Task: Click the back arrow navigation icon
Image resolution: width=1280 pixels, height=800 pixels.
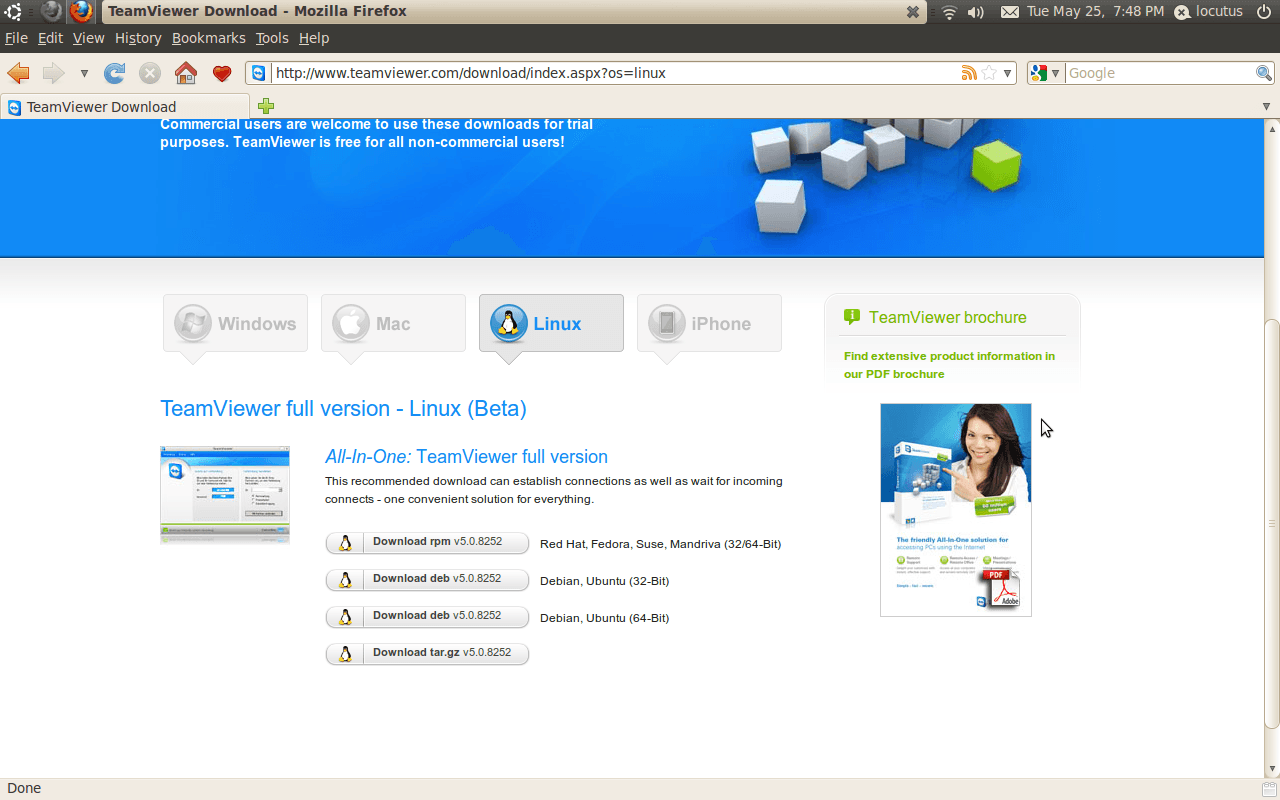Action: [x=18, y=73]
